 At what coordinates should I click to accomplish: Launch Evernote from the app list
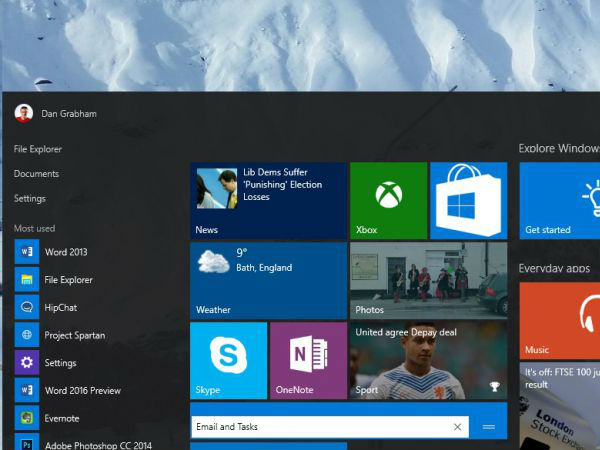click(61, 418)
